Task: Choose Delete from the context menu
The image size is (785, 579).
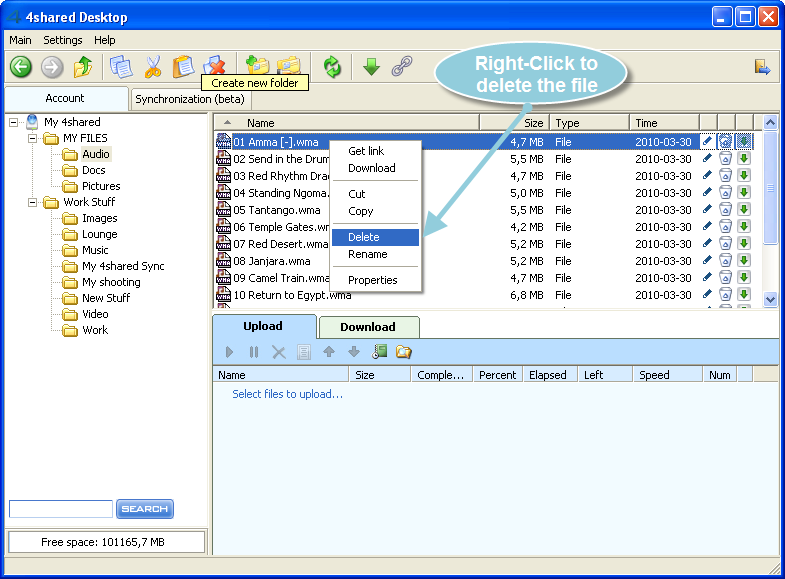Action: click(x=375, y=237)
